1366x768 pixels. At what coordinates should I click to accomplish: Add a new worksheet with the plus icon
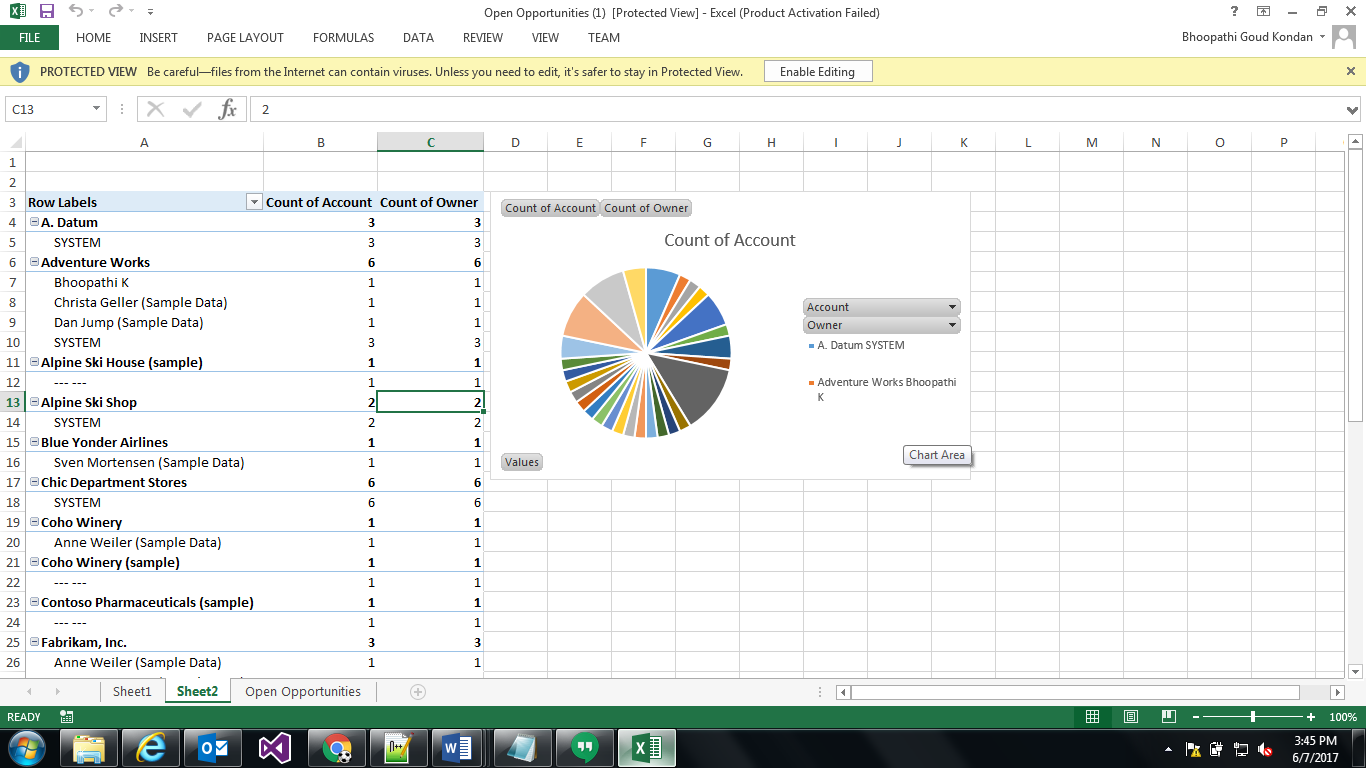pos(417,691)
